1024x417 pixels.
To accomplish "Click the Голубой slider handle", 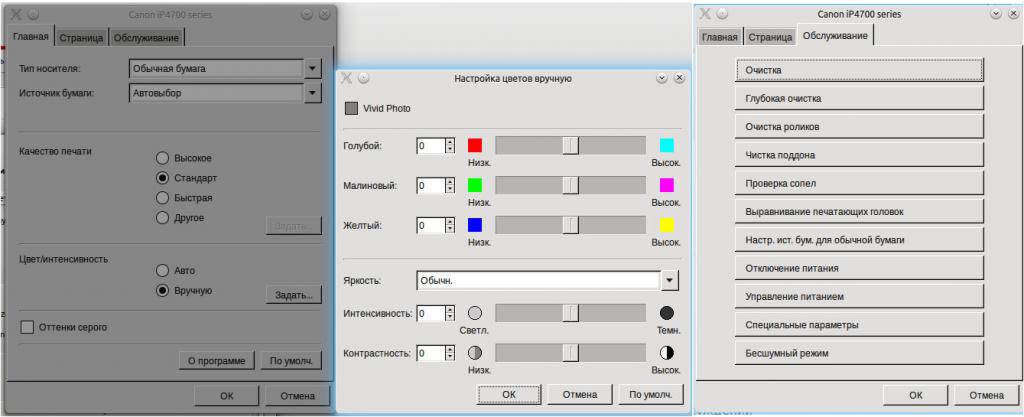I will pyautogui.click(x=571, y=146).
